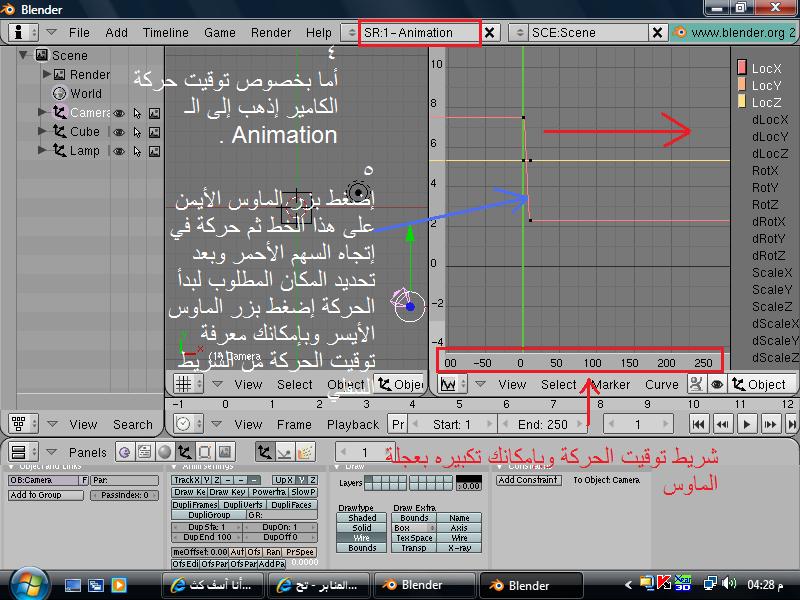Select the Object buttons sub-context icon beside Physics
Image resolution: width=800 pixels, height=600 pixels.
coord(264,452)
